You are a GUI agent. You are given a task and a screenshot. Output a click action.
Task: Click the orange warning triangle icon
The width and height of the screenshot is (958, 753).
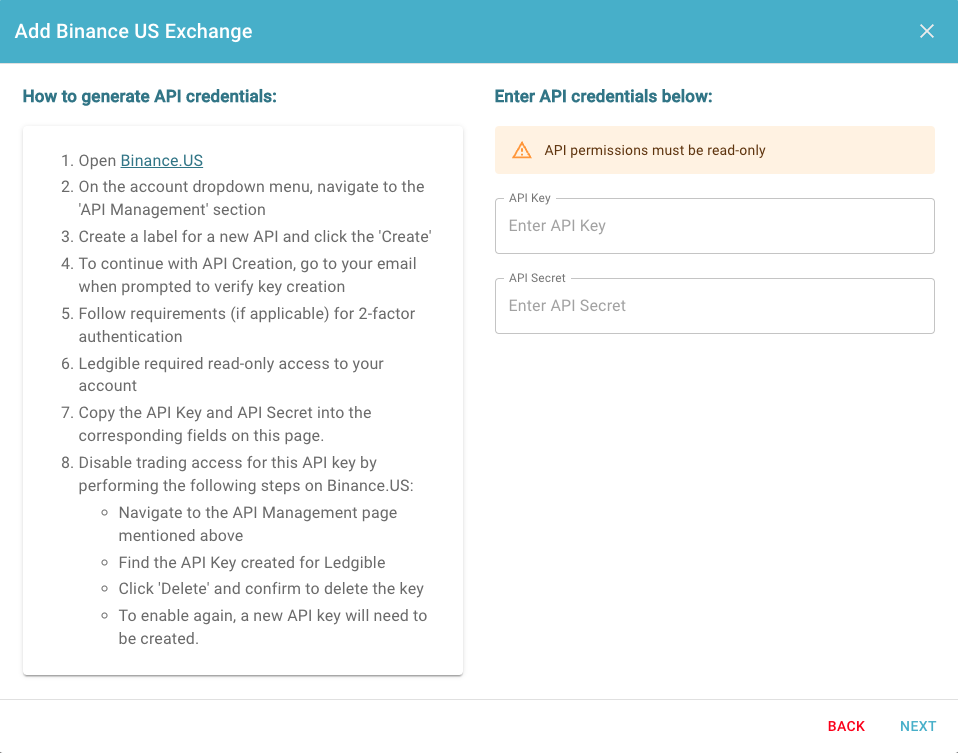click(x=521, y=150)
